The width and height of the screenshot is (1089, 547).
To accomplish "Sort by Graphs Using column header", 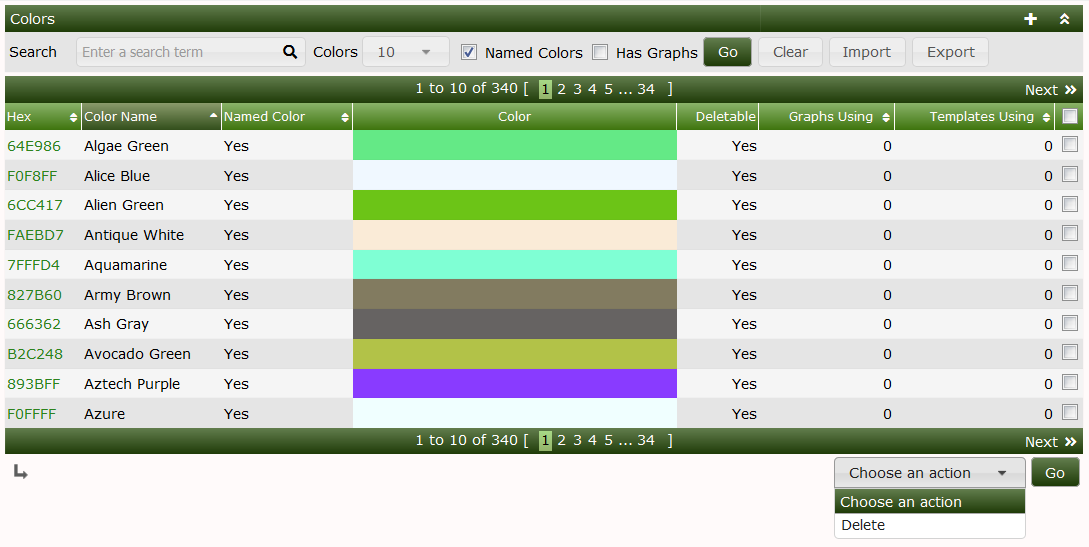I will coord(830,117).
